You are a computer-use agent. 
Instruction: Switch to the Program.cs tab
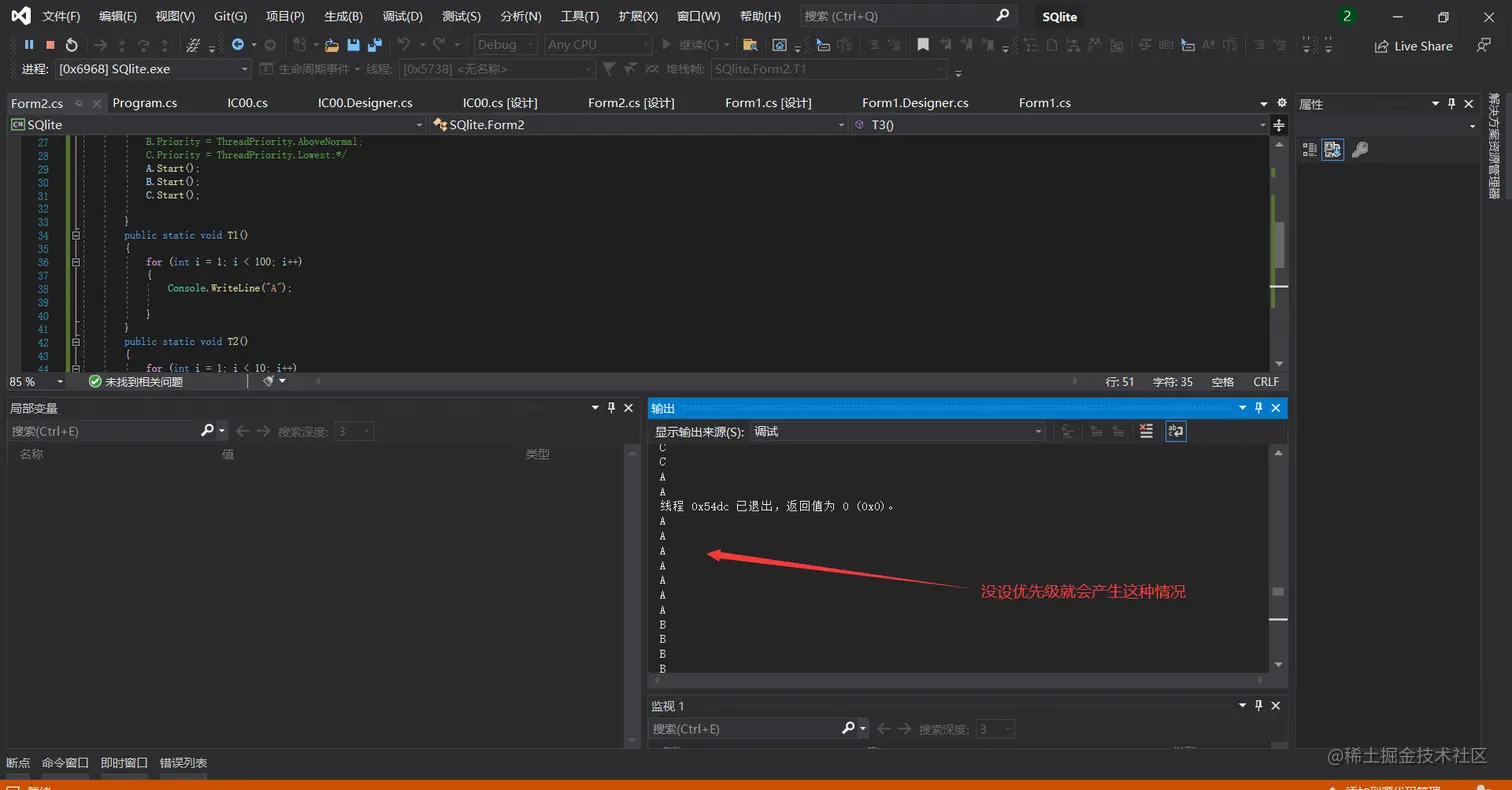click(145, 103)
